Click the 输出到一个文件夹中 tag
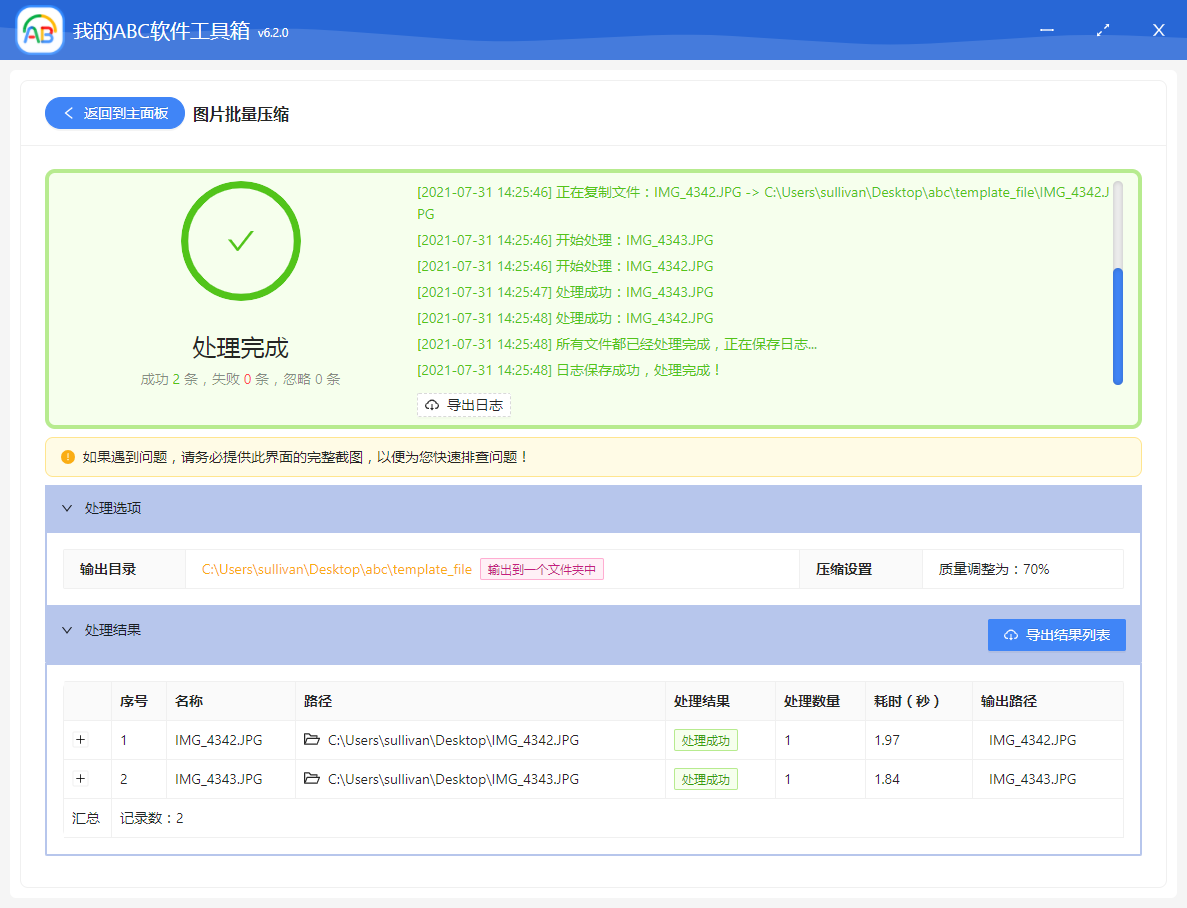Viewport: 1187px width, 908px height. click(541, 569)
